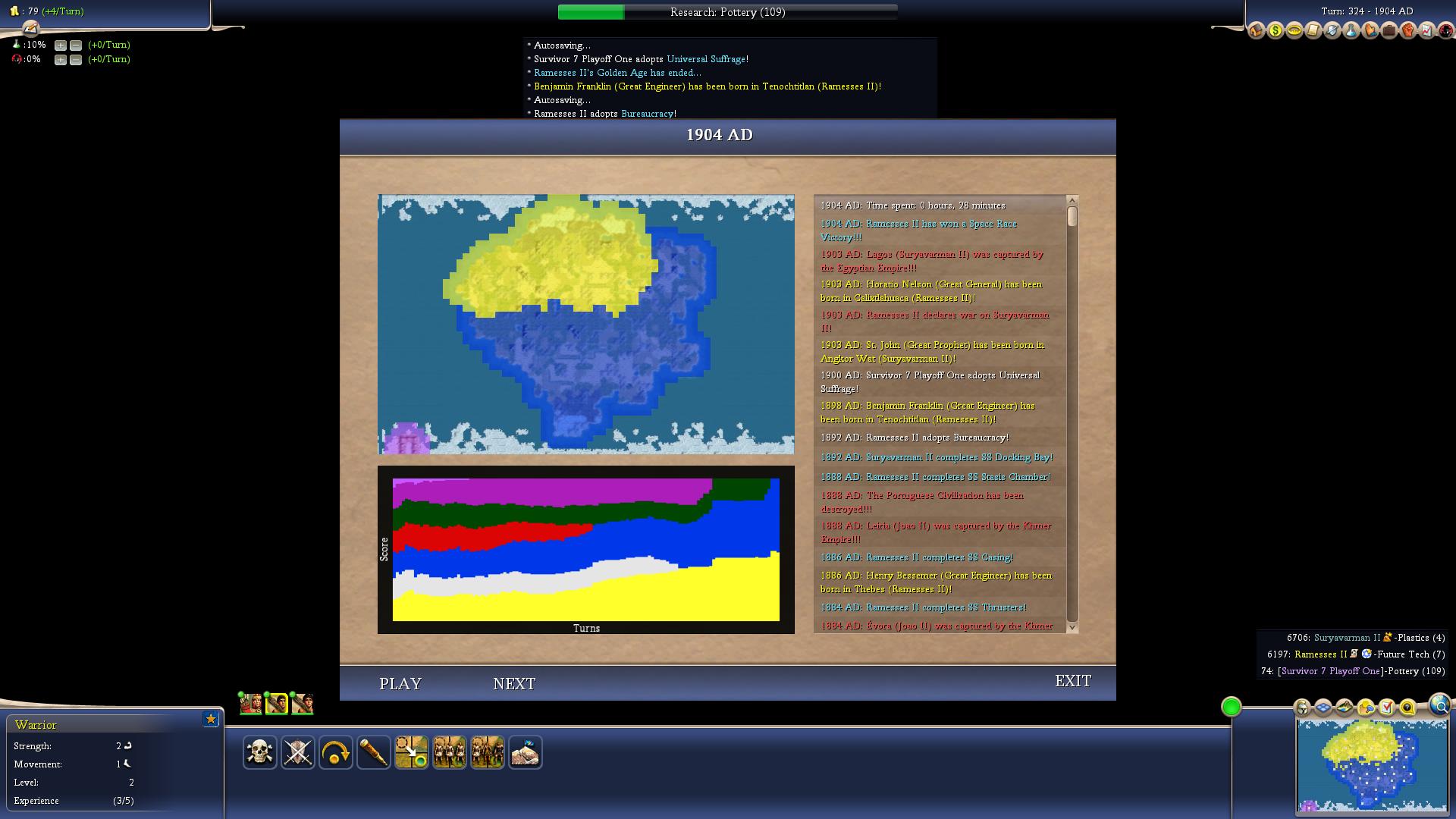1456x819 pixels.
Task: Click the Warrior unit name label
Action: point(36,725)
